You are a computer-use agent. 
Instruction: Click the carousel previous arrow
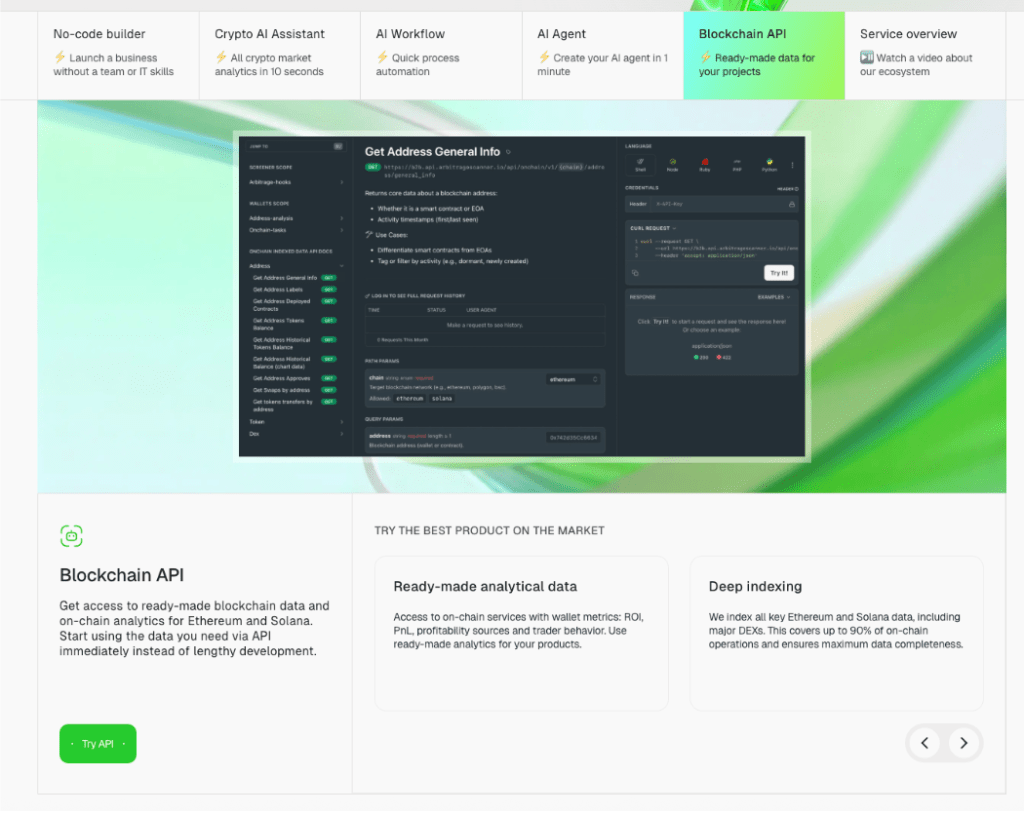pyautogui.click(x=924, y=743)
